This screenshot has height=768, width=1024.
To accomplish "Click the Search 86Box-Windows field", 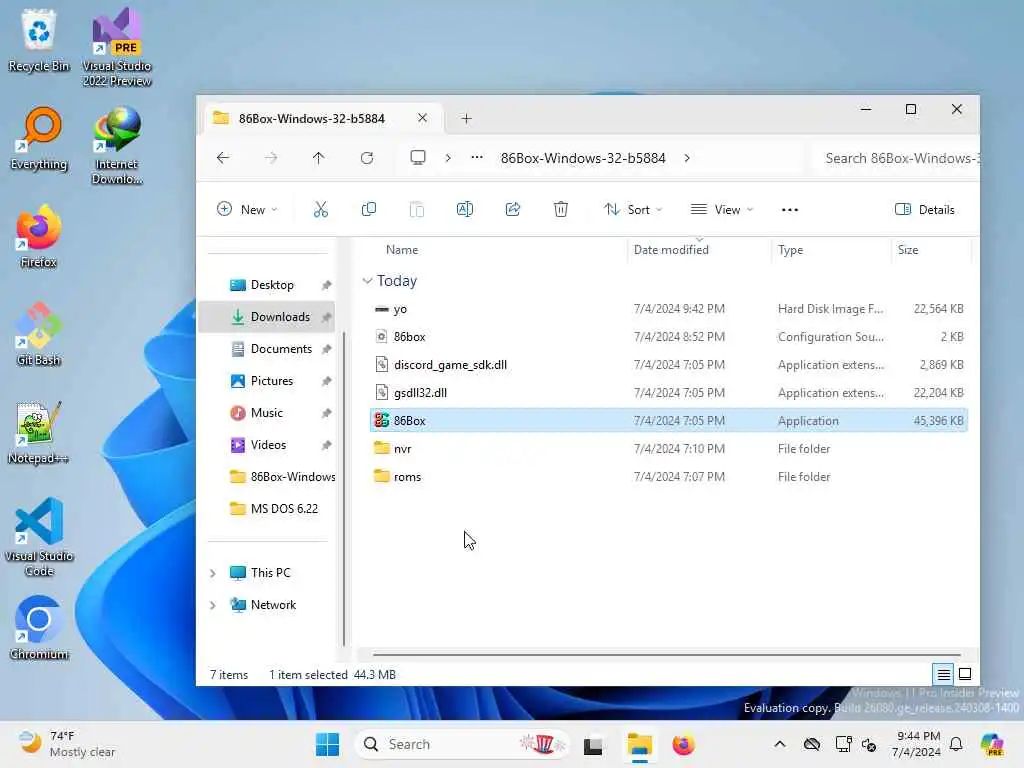I will pyautogui.click(x=896, y=158).
